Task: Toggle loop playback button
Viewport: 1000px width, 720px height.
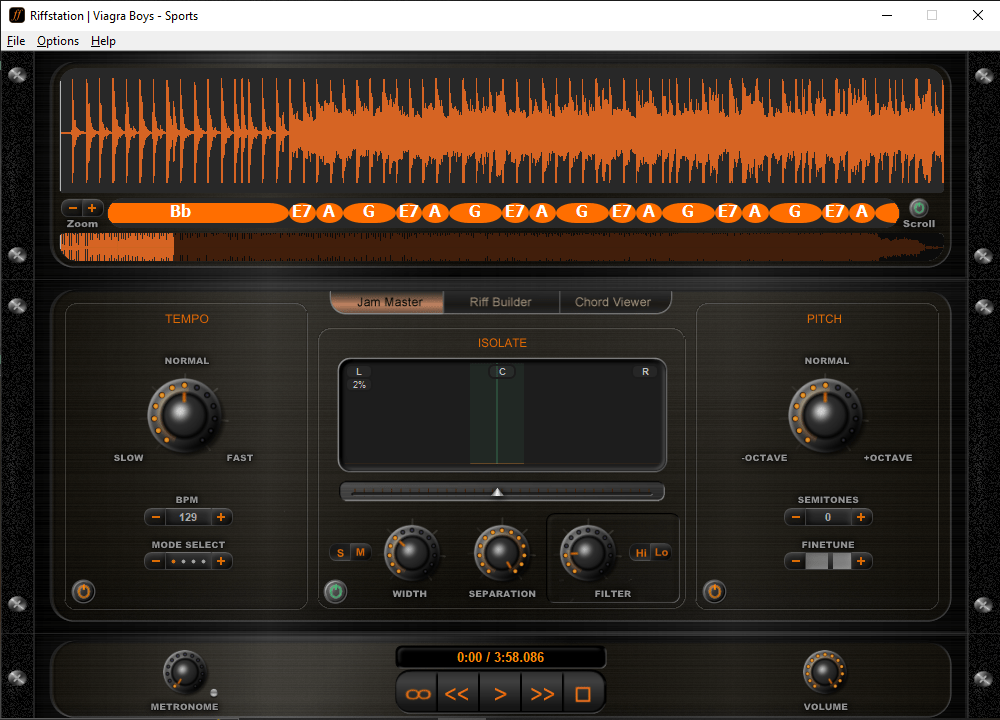Action: (x=418, y=694)
